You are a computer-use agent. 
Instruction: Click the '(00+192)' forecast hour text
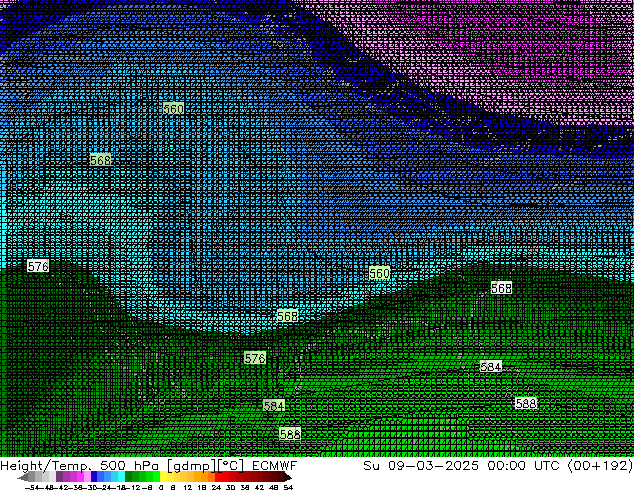coord(600,466)
